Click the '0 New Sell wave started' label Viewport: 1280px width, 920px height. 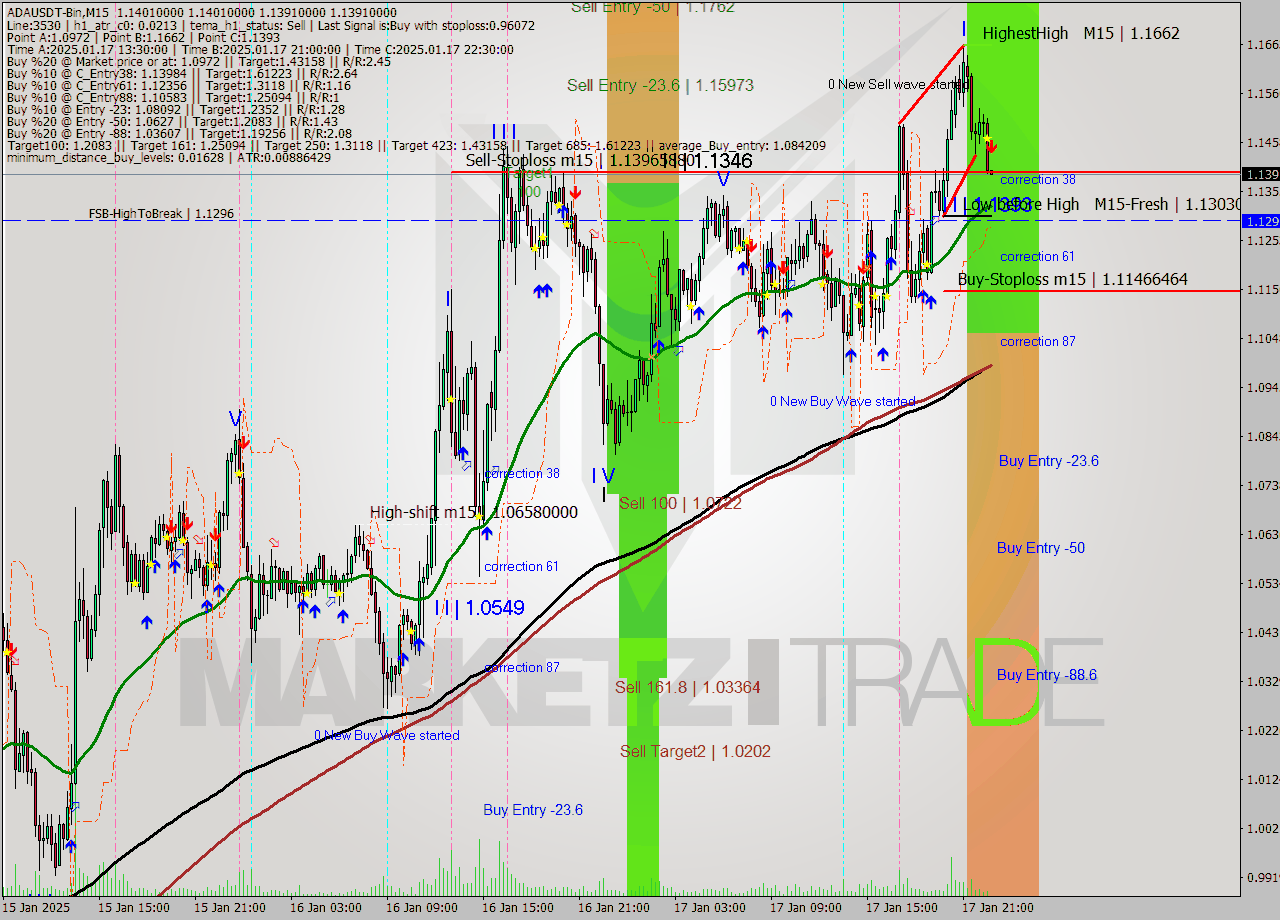tap(897, 85)
